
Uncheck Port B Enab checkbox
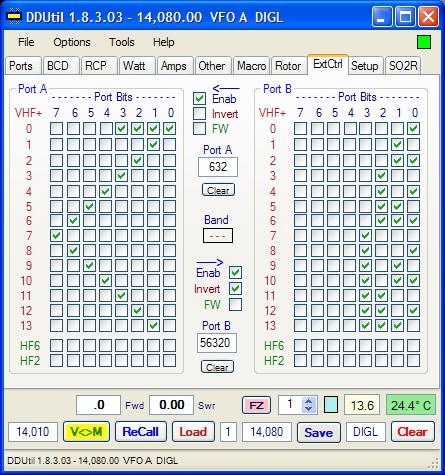(x=235, y=273)
